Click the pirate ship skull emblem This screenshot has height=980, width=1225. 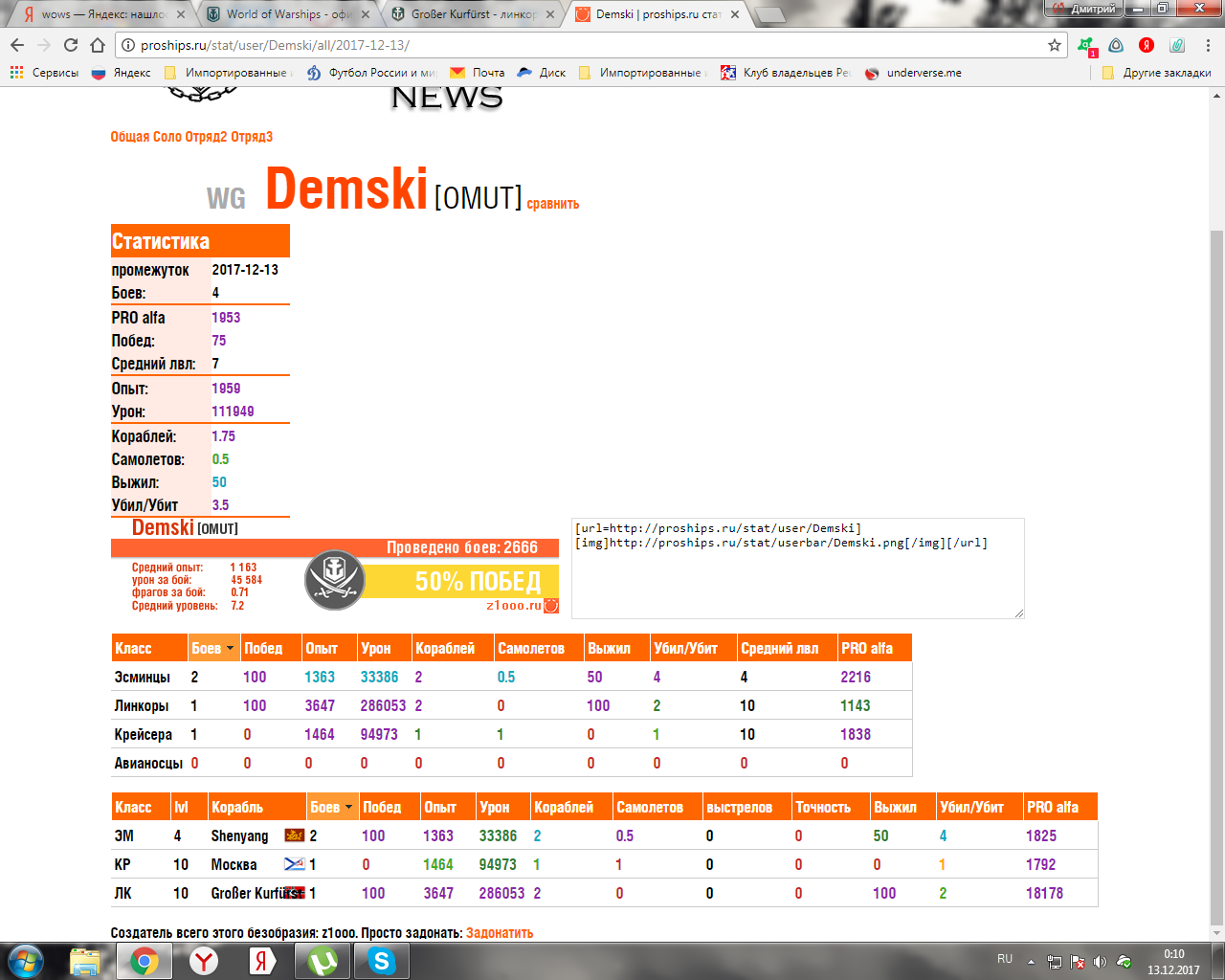[x=335, y=580]
